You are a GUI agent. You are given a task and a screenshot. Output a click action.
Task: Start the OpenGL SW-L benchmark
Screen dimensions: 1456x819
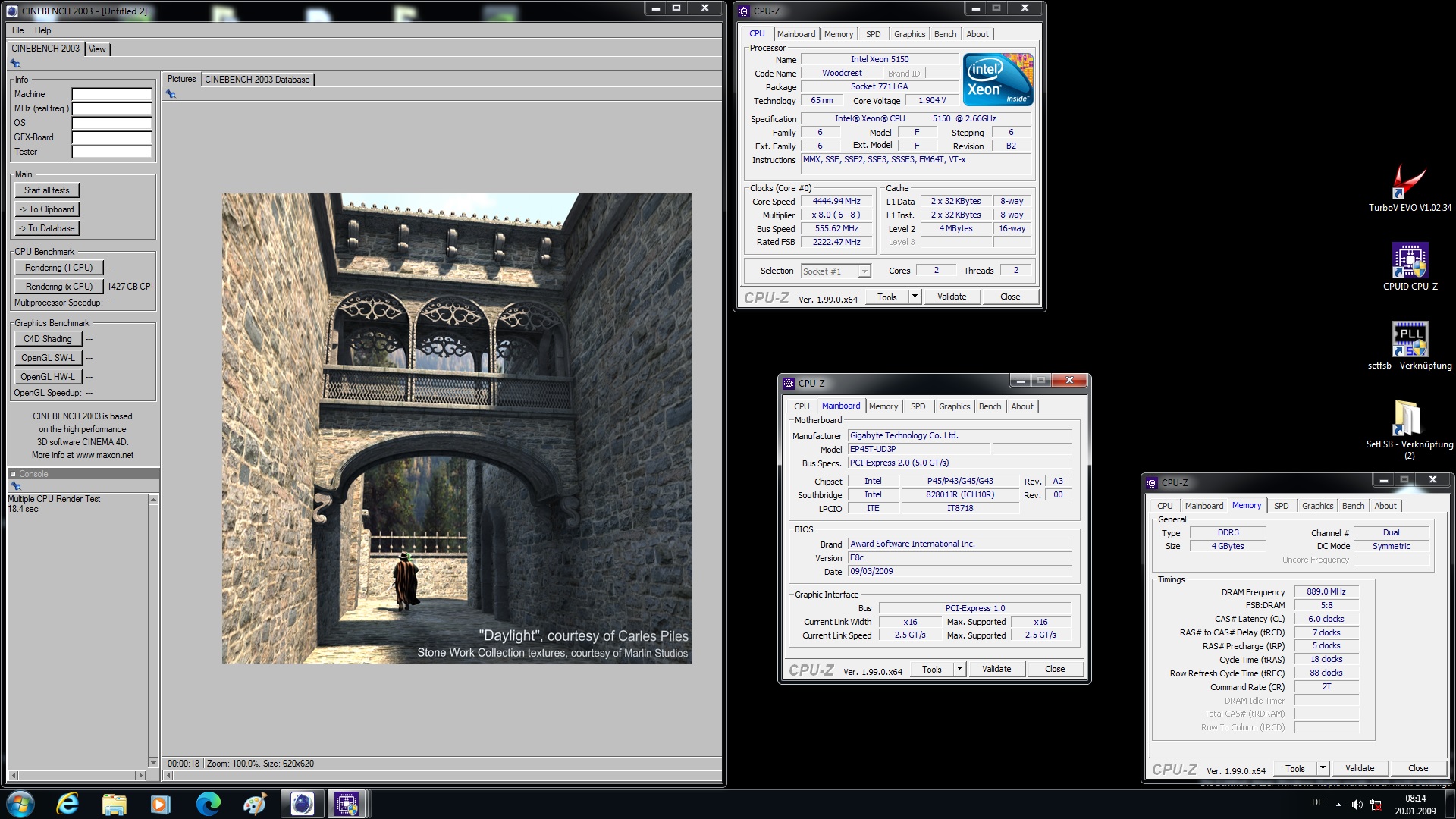(48, 358)
